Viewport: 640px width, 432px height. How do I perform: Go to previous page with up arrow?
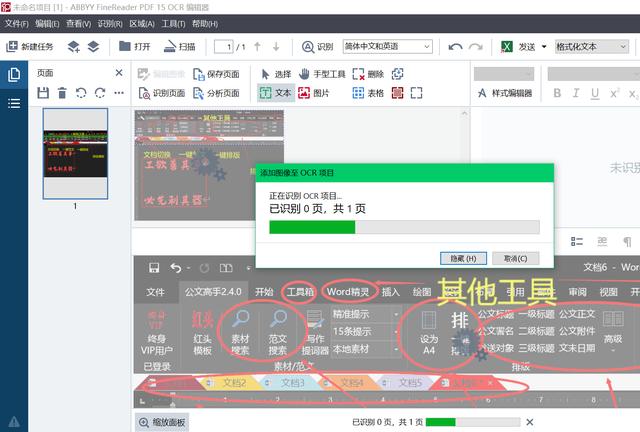click(x=257, y=47)
